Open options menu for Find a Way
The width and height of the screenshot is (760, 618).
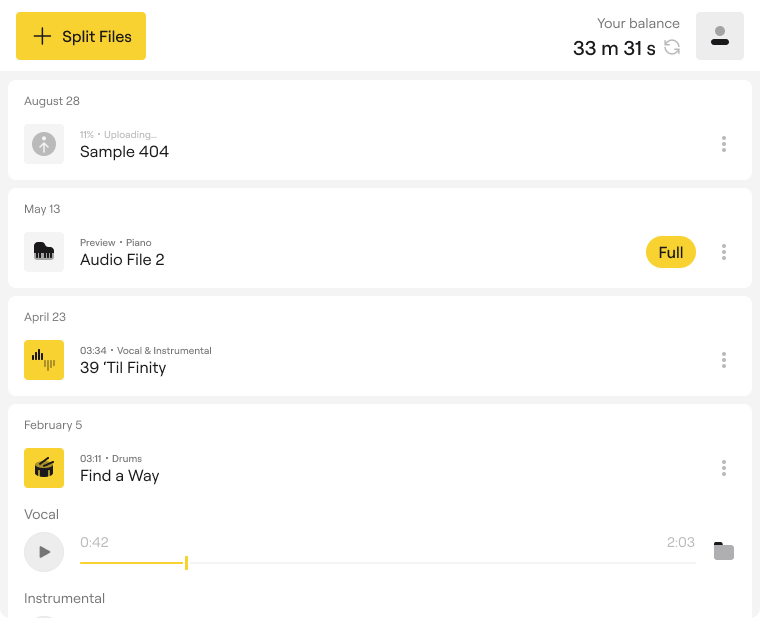723,468
